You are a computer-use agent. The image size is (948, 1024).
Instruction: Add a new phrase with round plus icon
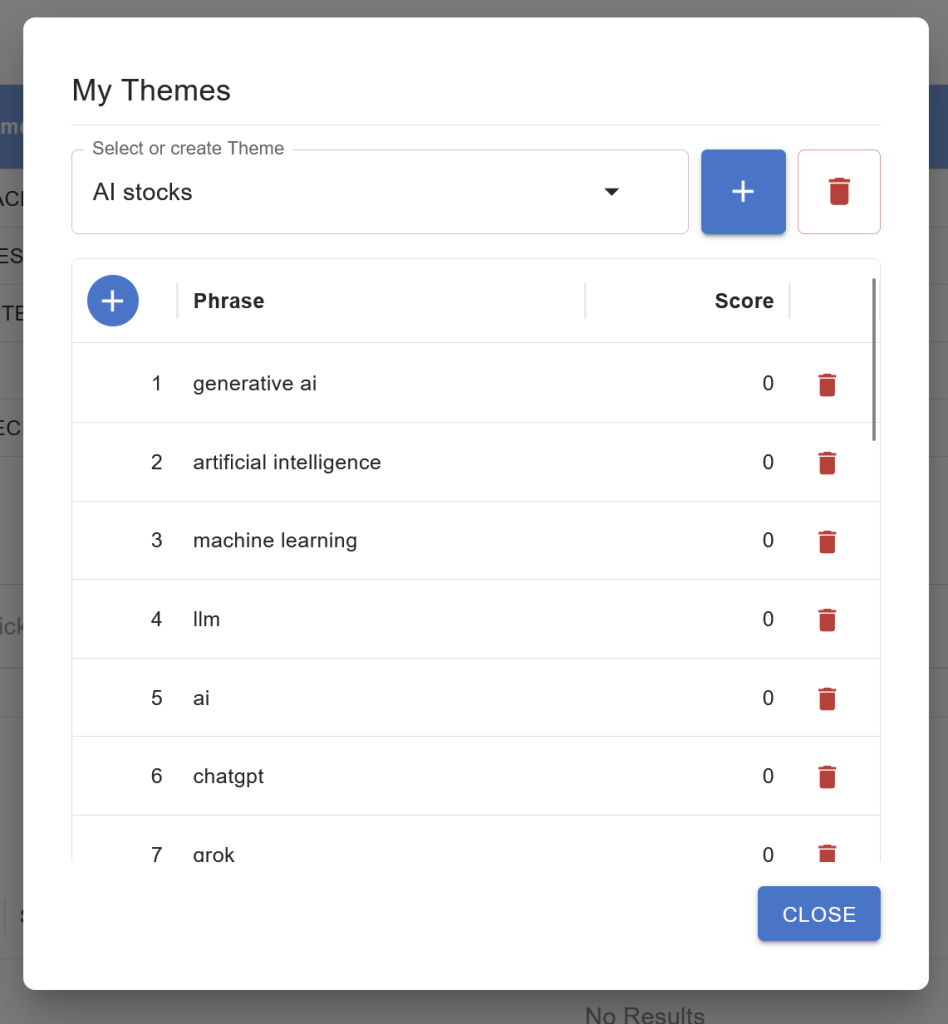coord(113,301)
